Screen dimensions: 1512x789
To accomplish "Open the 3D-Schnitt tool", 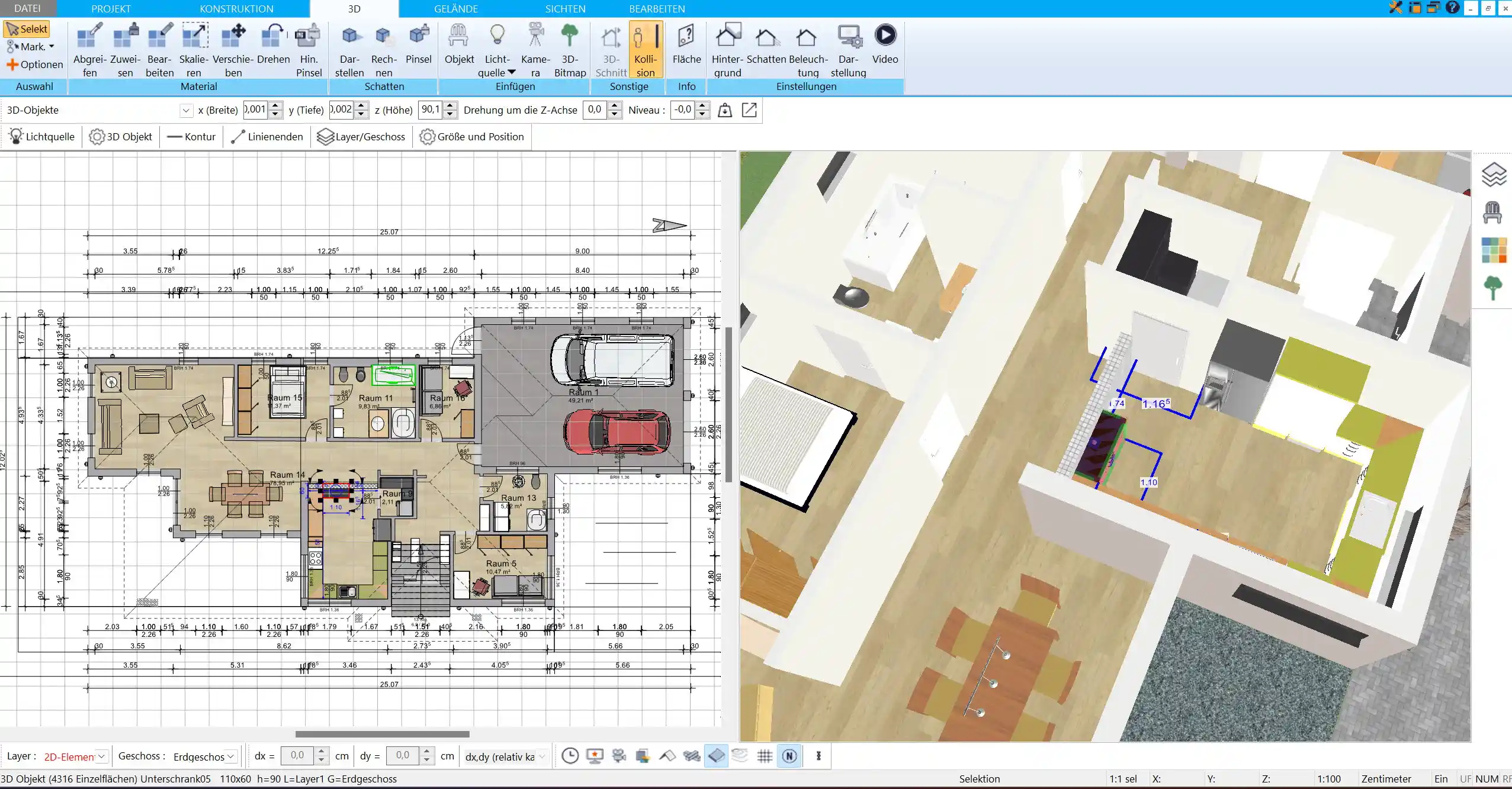I will [x=611, y=50].
